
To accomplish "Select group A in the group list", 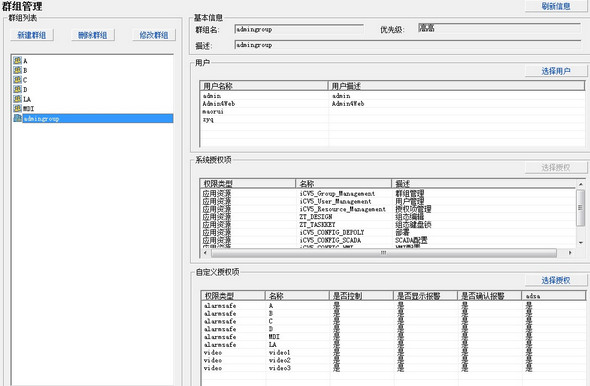I will (25, 61).
